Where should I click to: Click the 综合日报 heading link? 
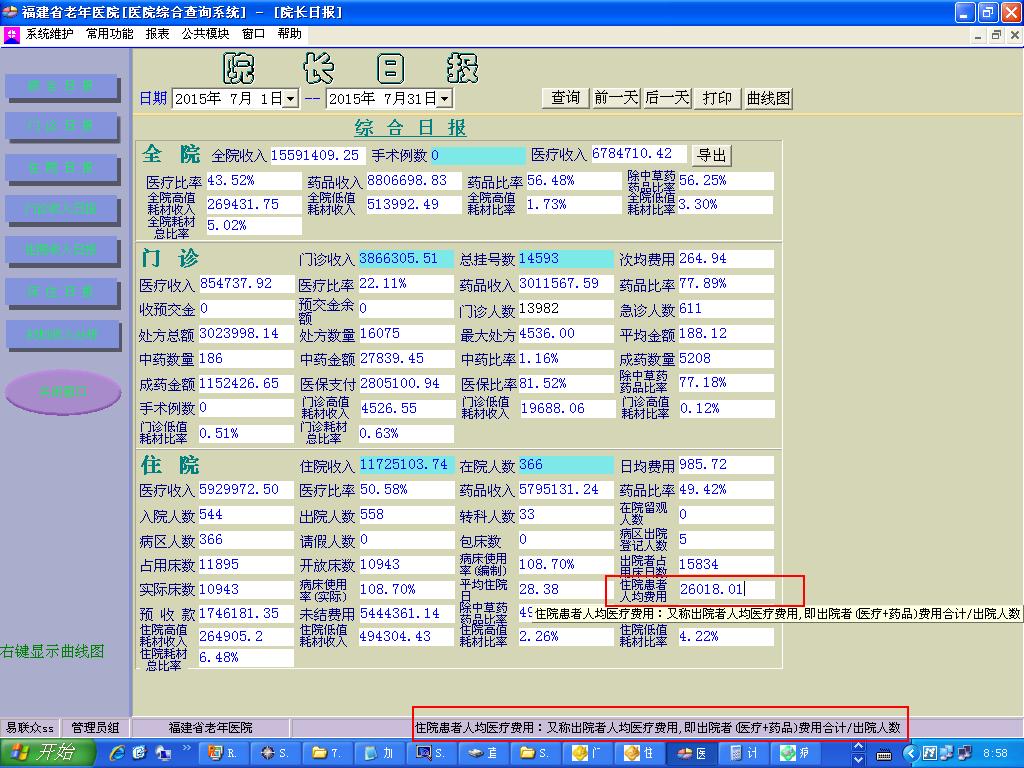(410, 127)
